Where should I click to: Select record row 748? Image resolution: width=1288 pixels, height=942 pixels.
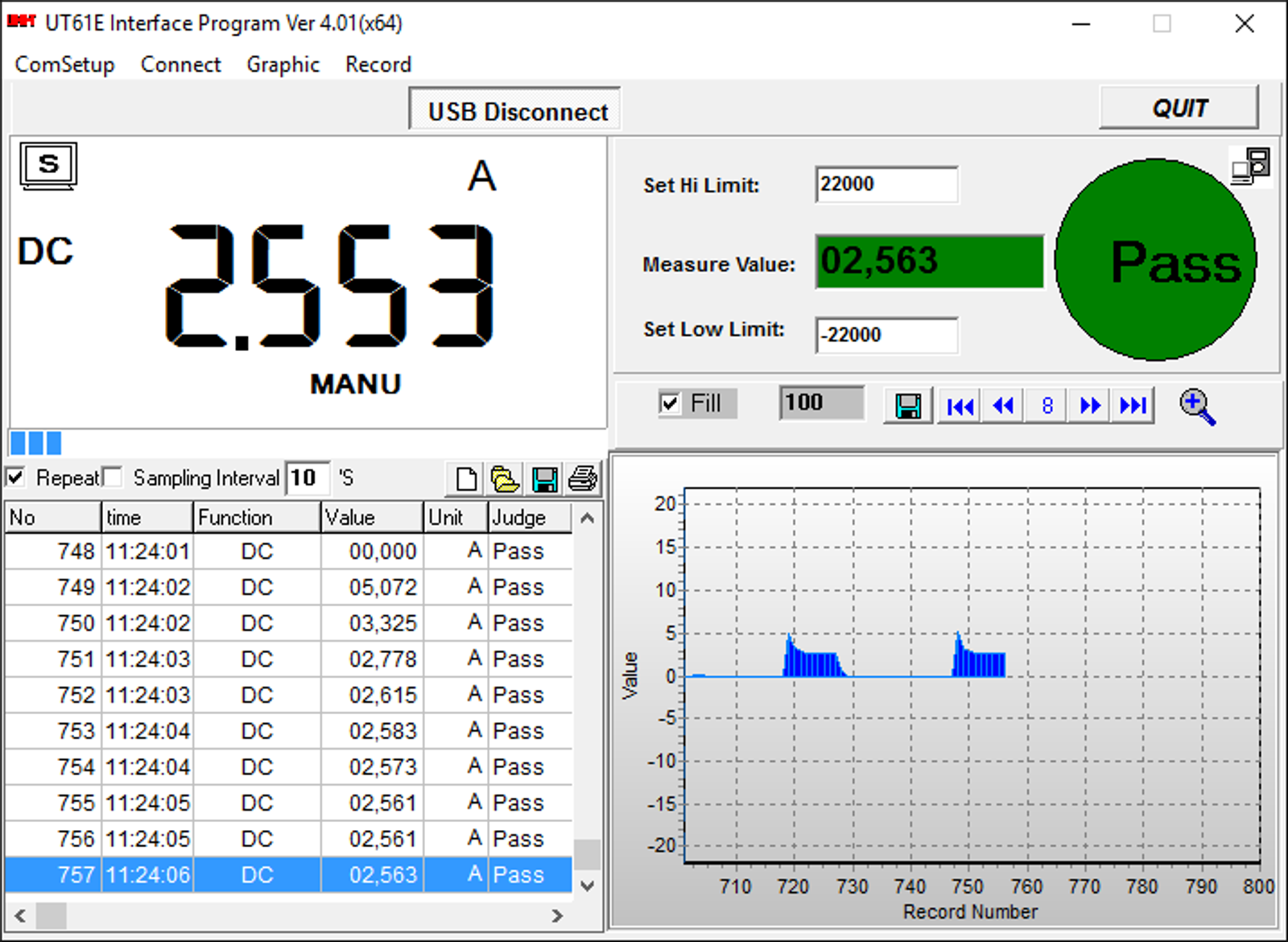(289, 552)
